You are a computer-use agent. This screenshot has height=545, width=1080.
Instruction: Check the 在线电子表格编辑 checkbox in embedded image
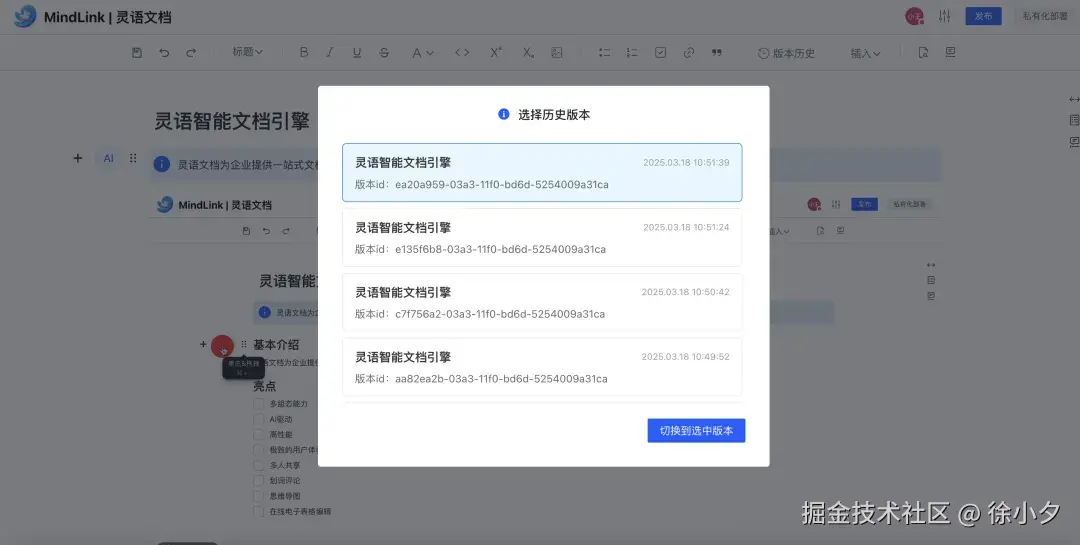click(259, 512)
